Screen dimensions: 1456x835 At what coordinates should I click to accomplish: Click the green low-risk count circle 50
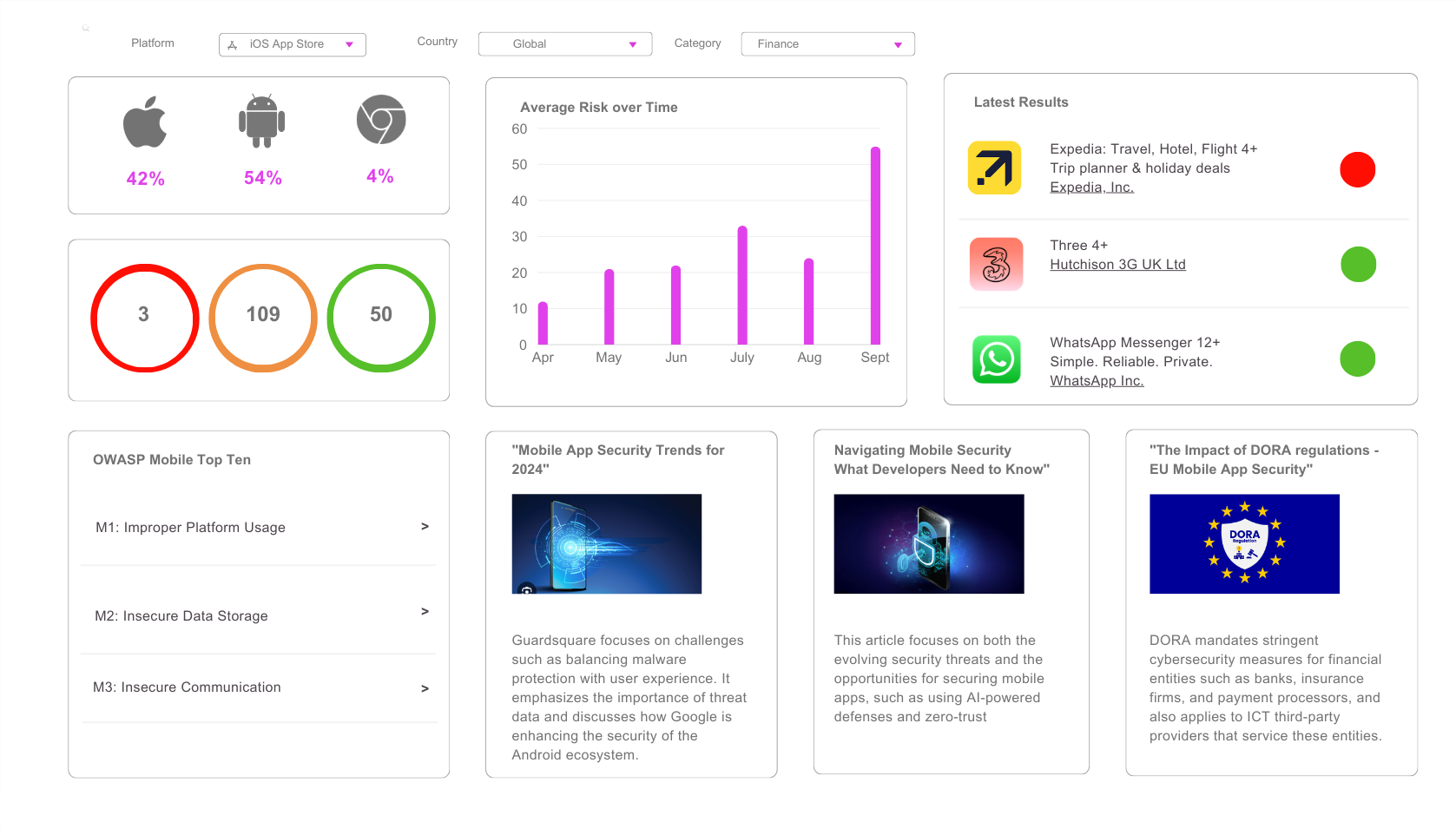[x=381, y=318]
